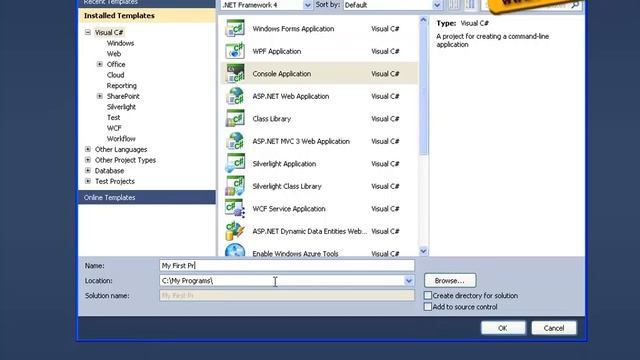Expand Other Languages node
Image resolution: width=640 pixels, height=360 pixels.
tap(88, 149)
